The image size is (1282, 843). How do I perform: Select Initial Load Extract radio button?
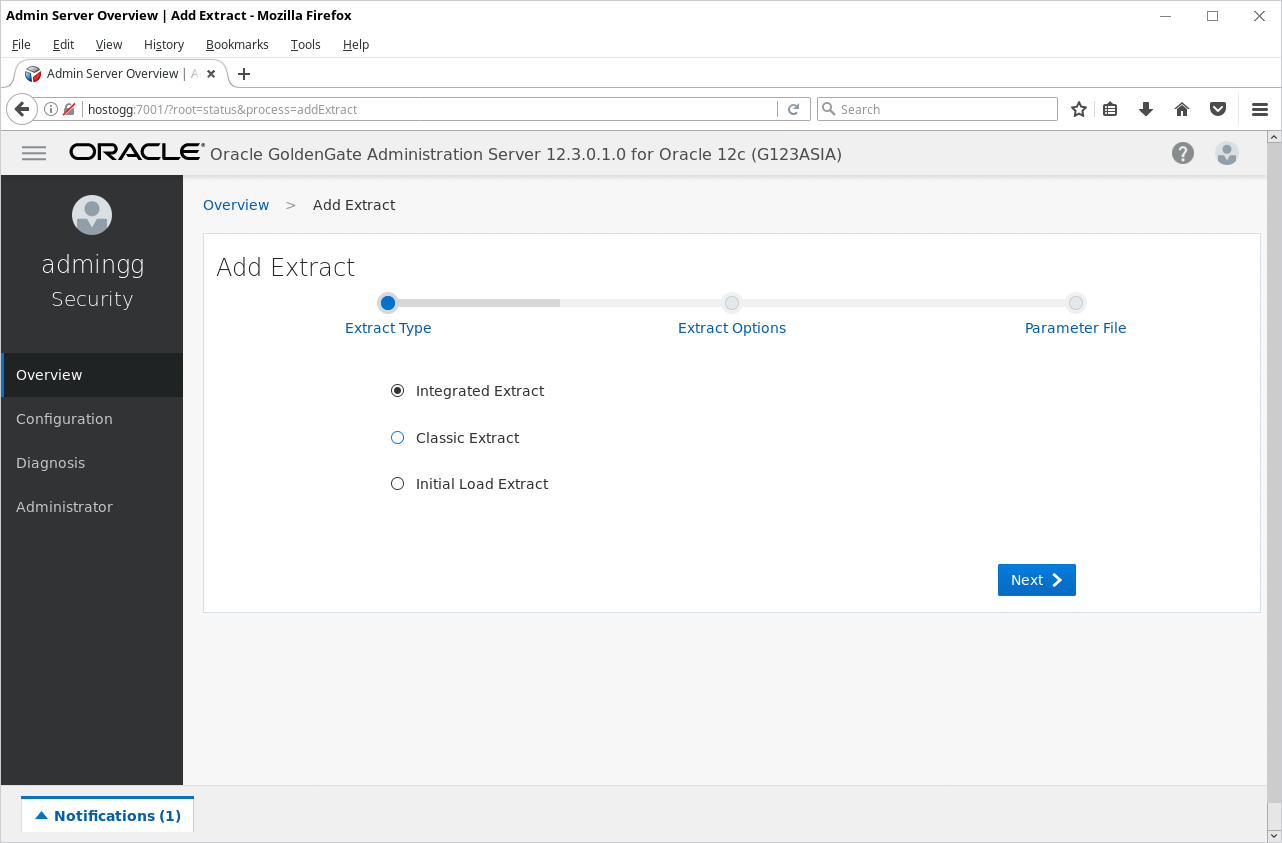coord(397,484)
